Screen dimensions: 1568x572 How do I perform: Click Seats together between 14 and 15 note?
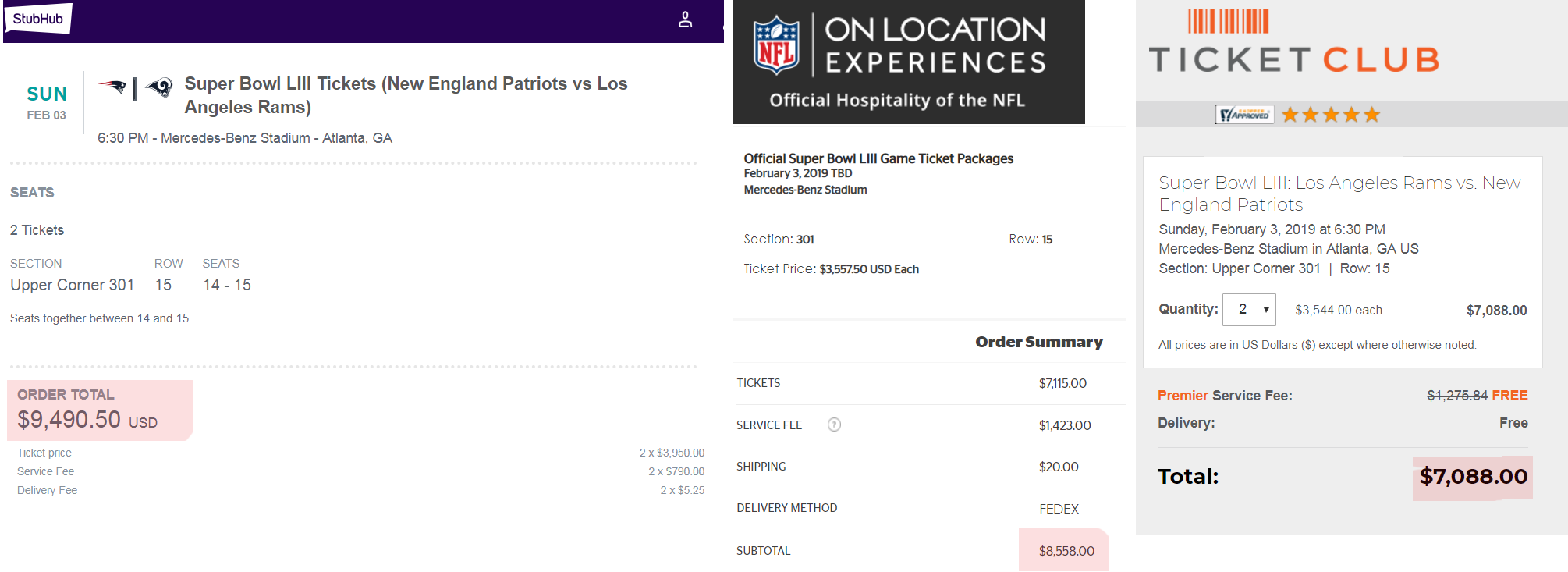(99, 318)
